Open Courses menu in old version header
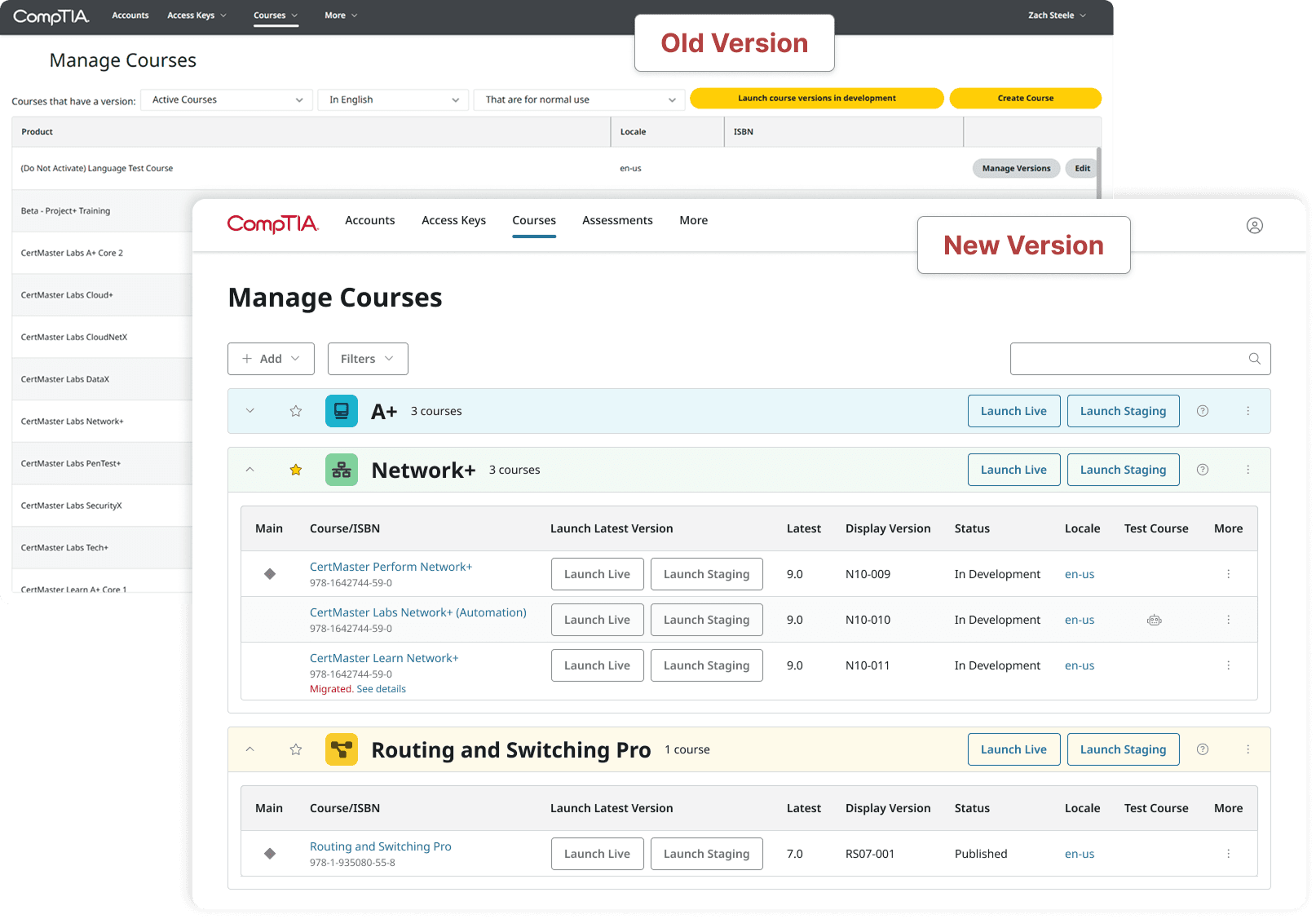This screenshot has height=919, width=1316. click(276, 15)
